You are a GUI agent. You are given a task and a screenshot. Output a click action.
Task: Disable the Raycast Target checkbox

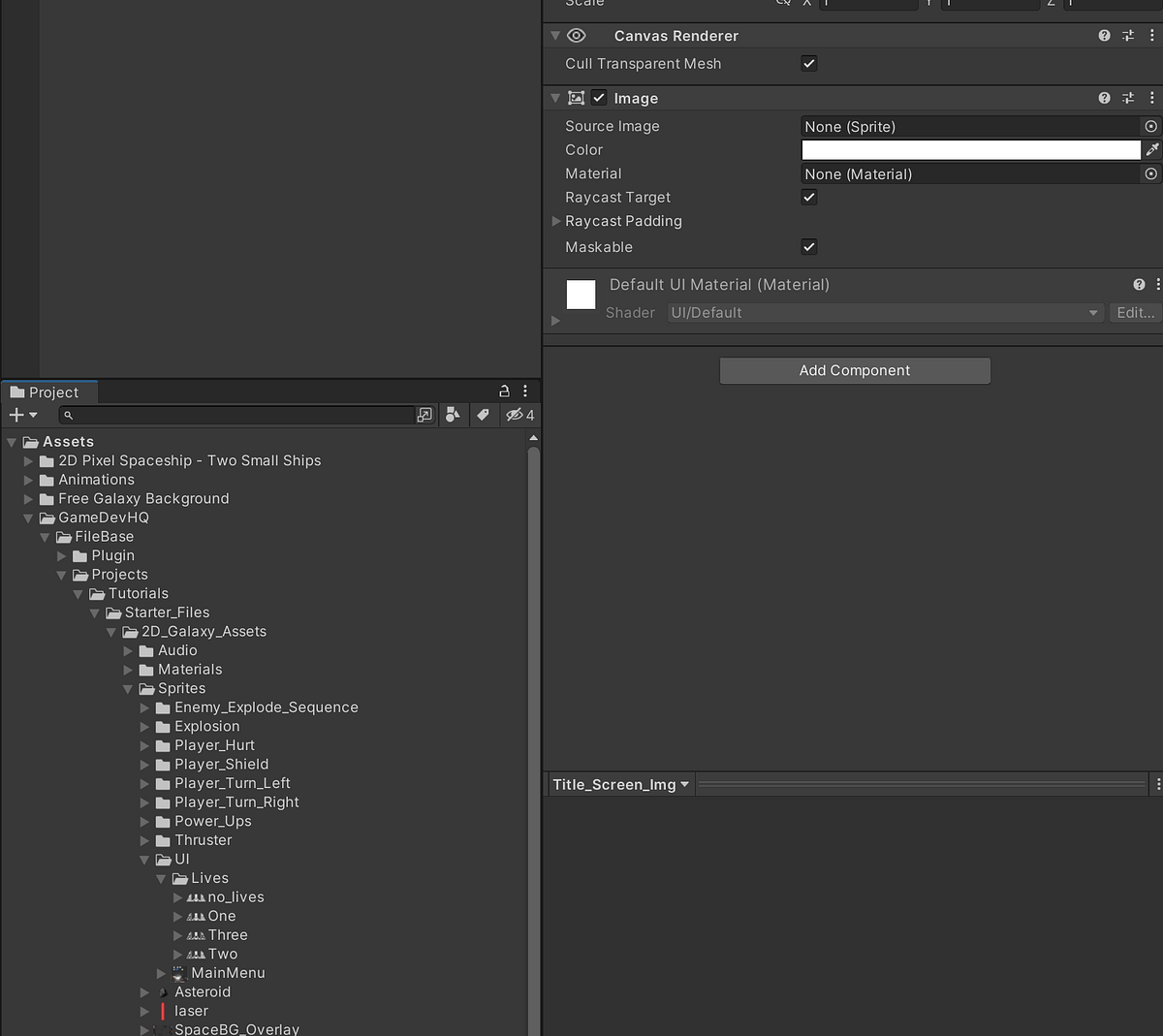tap(809, 197)
